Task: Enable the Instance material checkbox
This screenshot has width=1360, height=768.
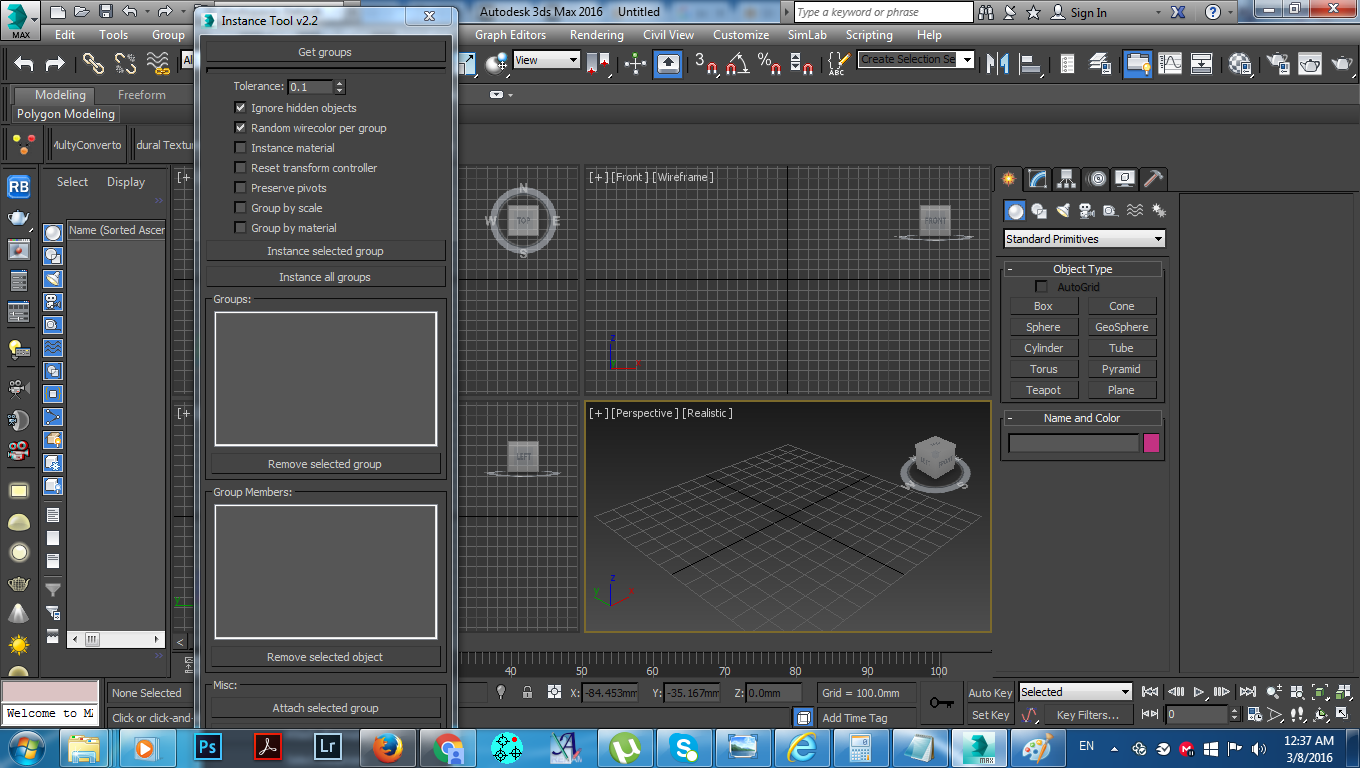Action: point(240,148)
